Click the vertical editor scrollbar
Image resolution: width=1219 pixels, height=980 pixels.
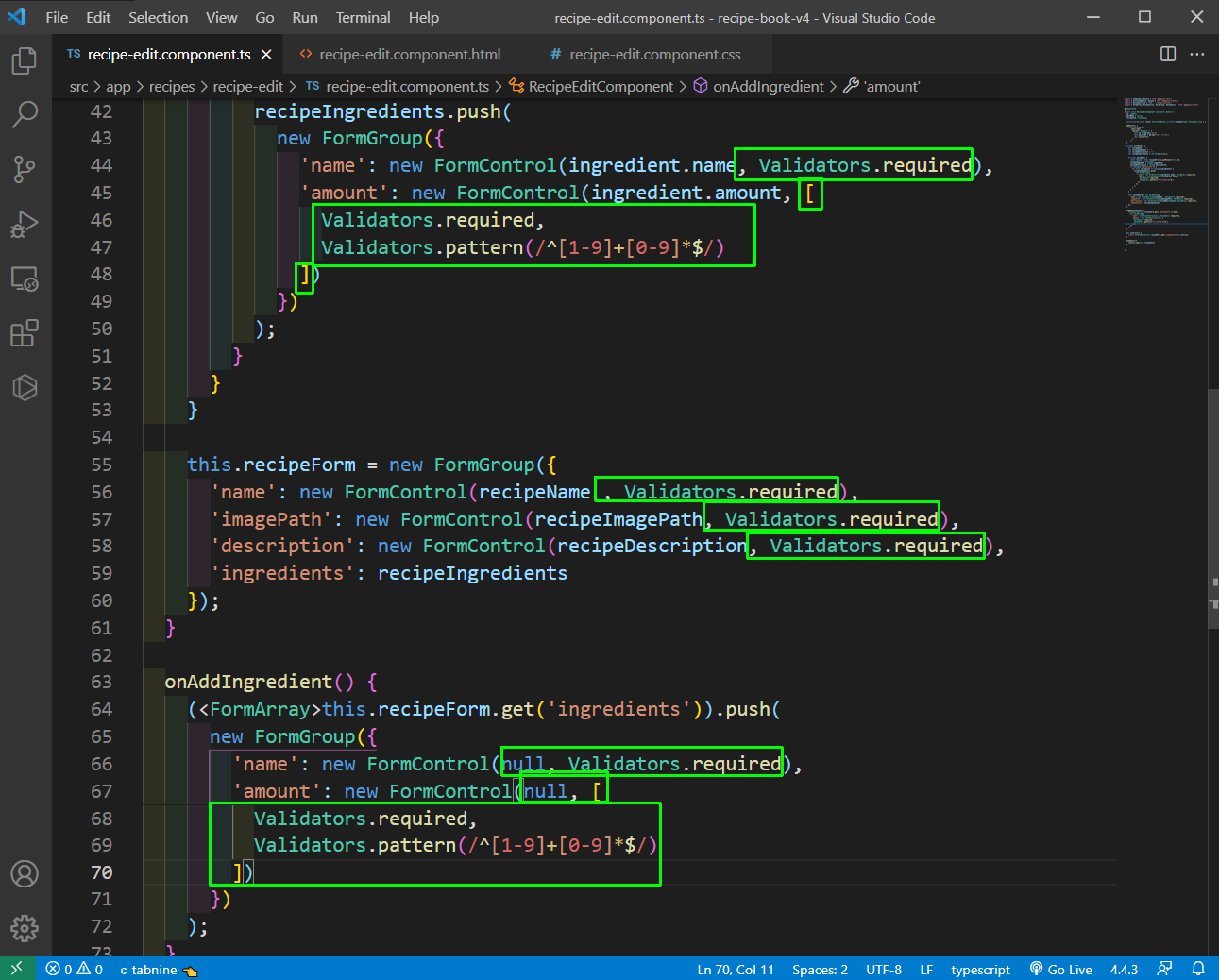tap(1213, 507)
